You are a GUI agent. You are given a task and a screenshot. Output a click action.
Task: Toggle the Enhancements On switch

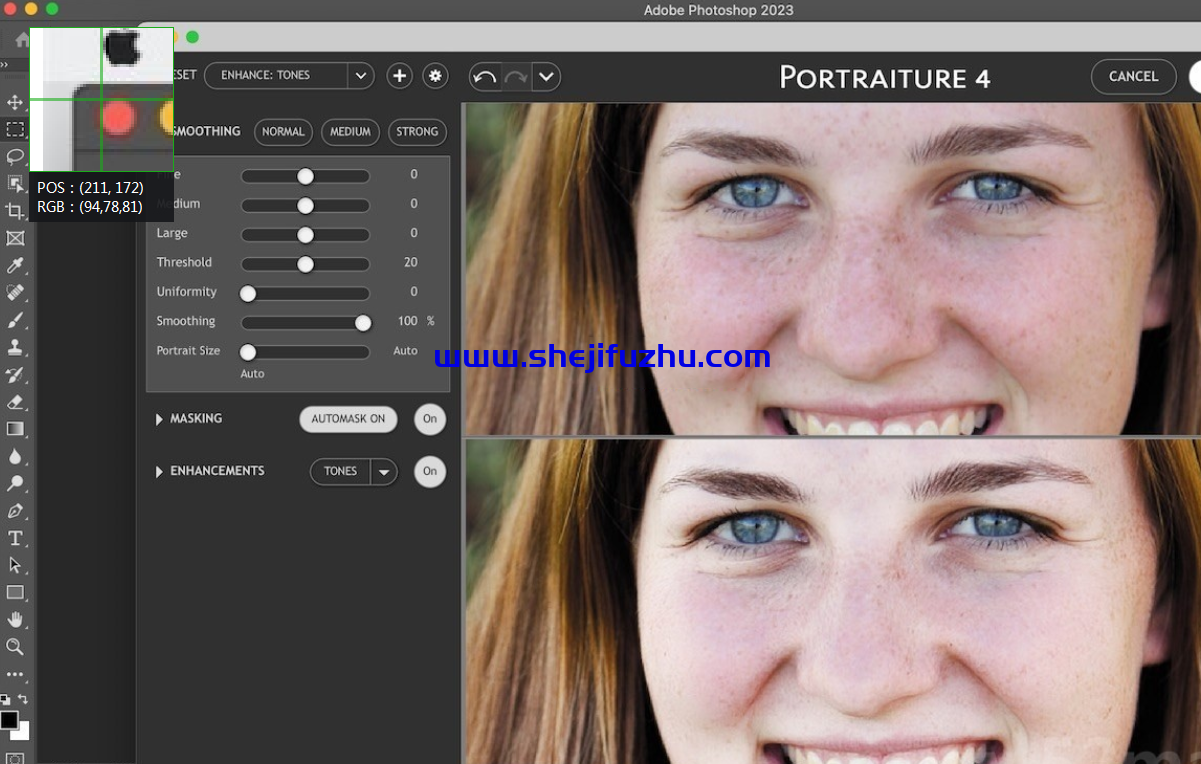[x=430, y=472]
